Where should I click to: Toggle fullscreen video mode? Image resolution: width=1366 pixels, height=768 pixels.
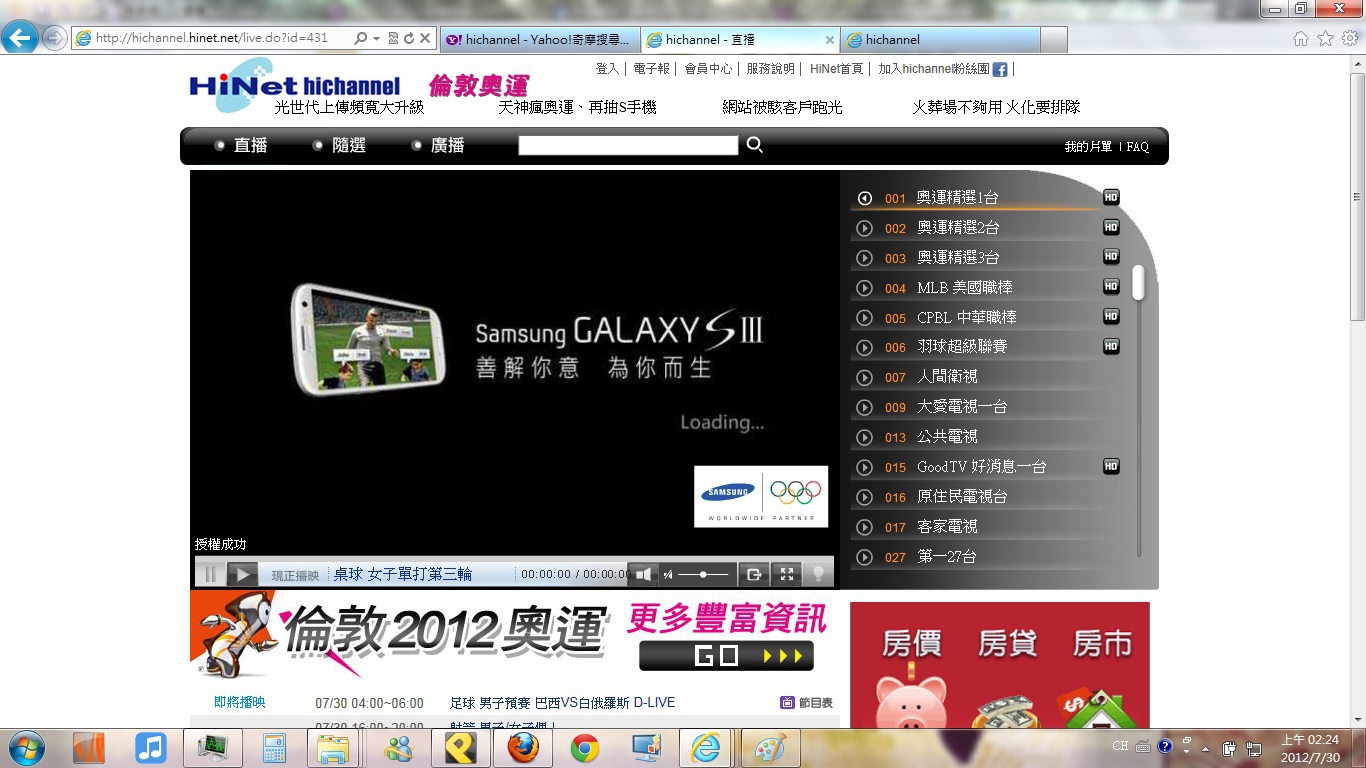787,574
